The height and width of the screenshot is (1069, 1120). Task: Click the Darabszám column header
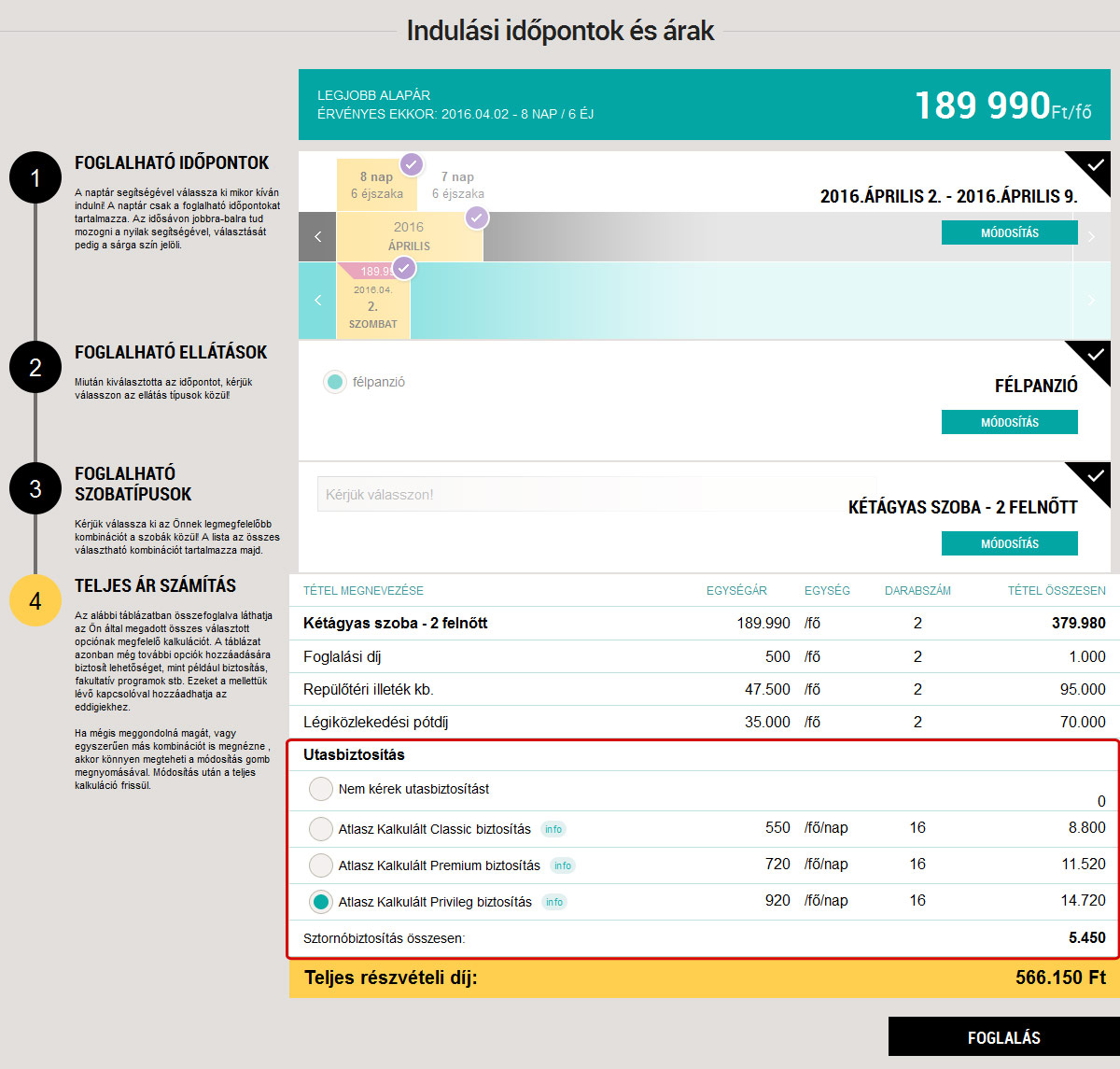917,591
